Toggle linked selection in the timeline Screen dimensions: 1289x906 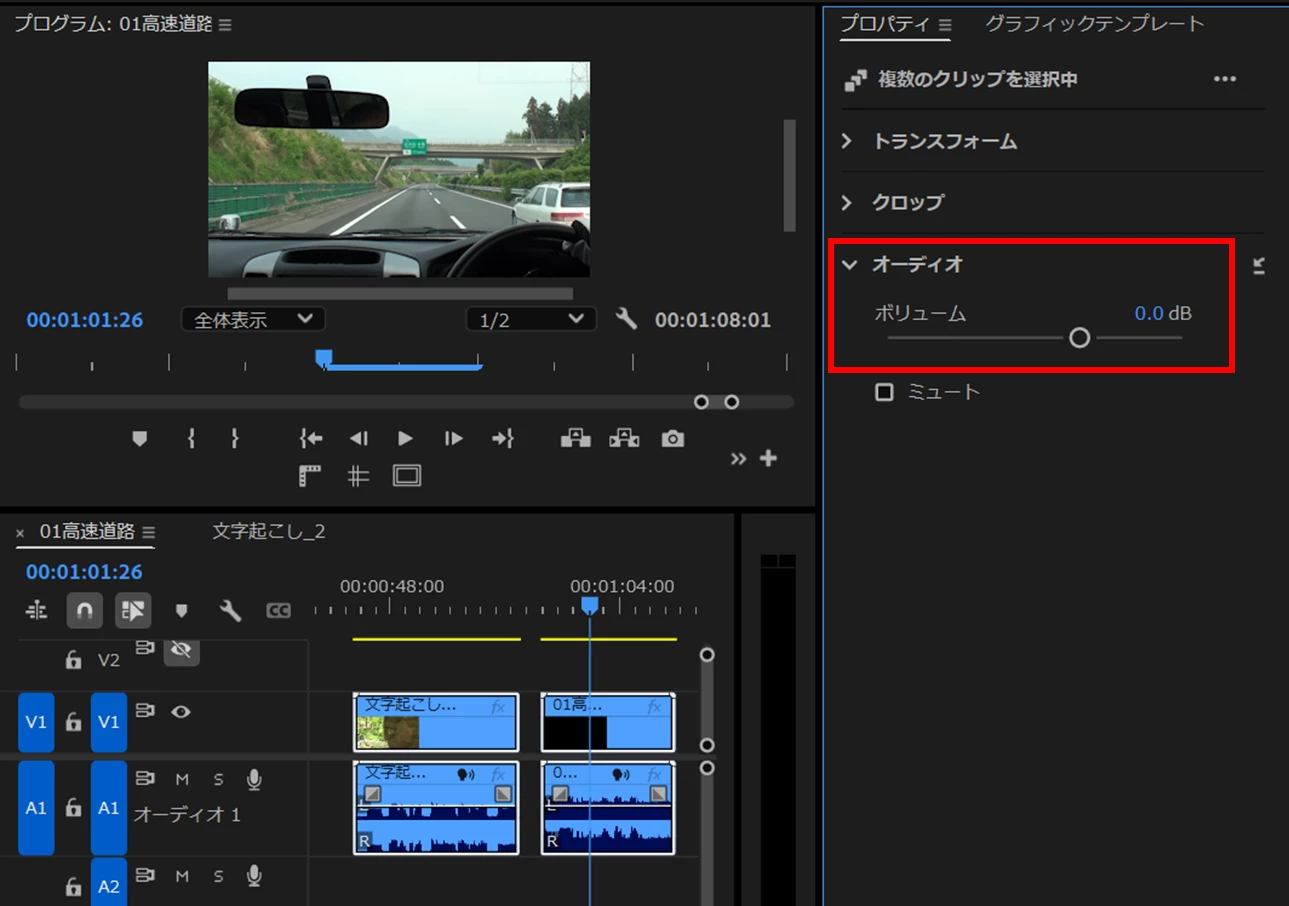(x=133, y=610)
